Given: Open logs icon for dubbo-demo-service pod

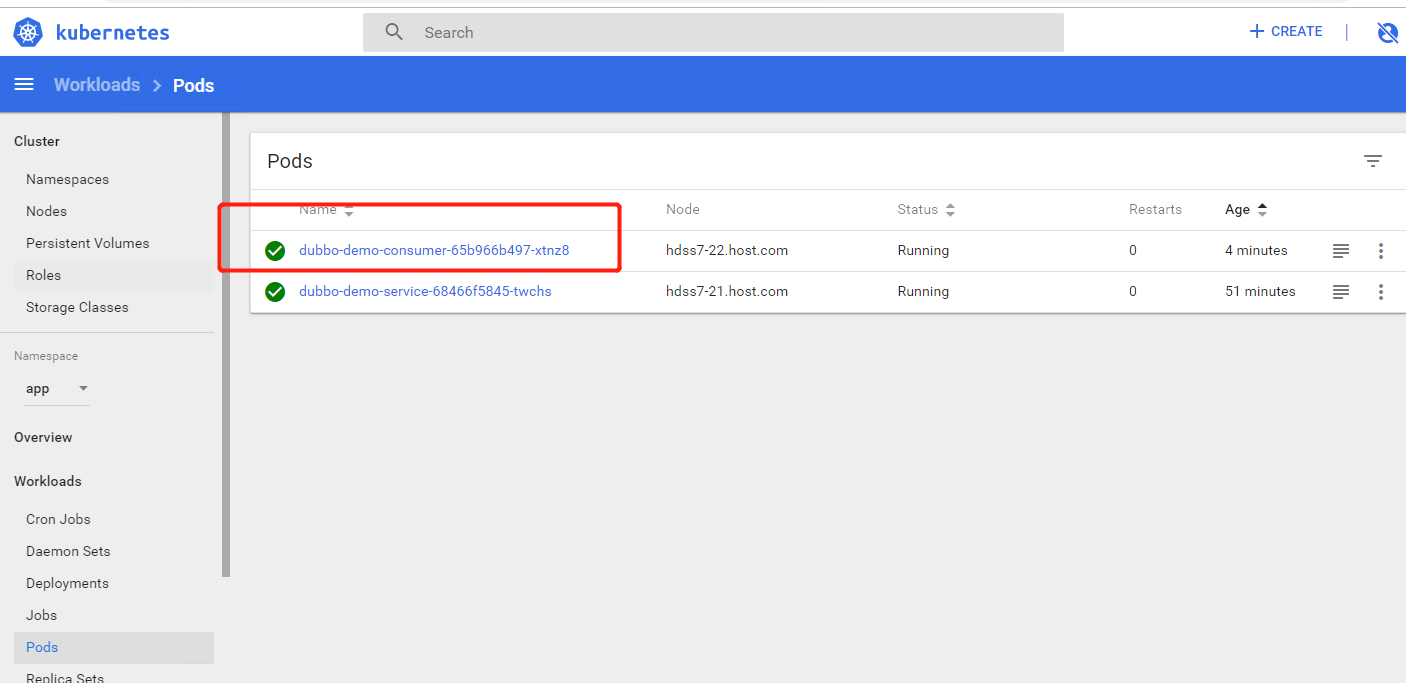Looking at the screenshot, I should tap(1341, 292).
